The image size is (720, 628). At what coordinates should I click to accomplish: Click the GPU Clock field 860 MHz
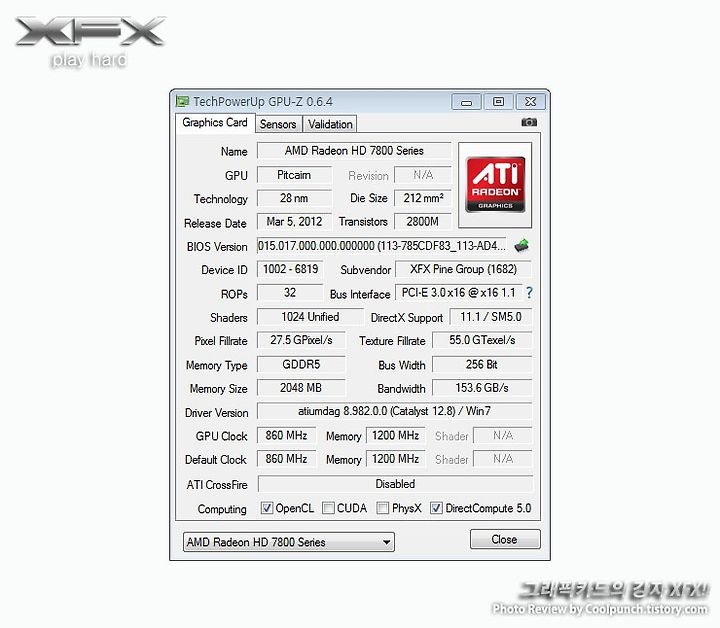click(287, 435)
